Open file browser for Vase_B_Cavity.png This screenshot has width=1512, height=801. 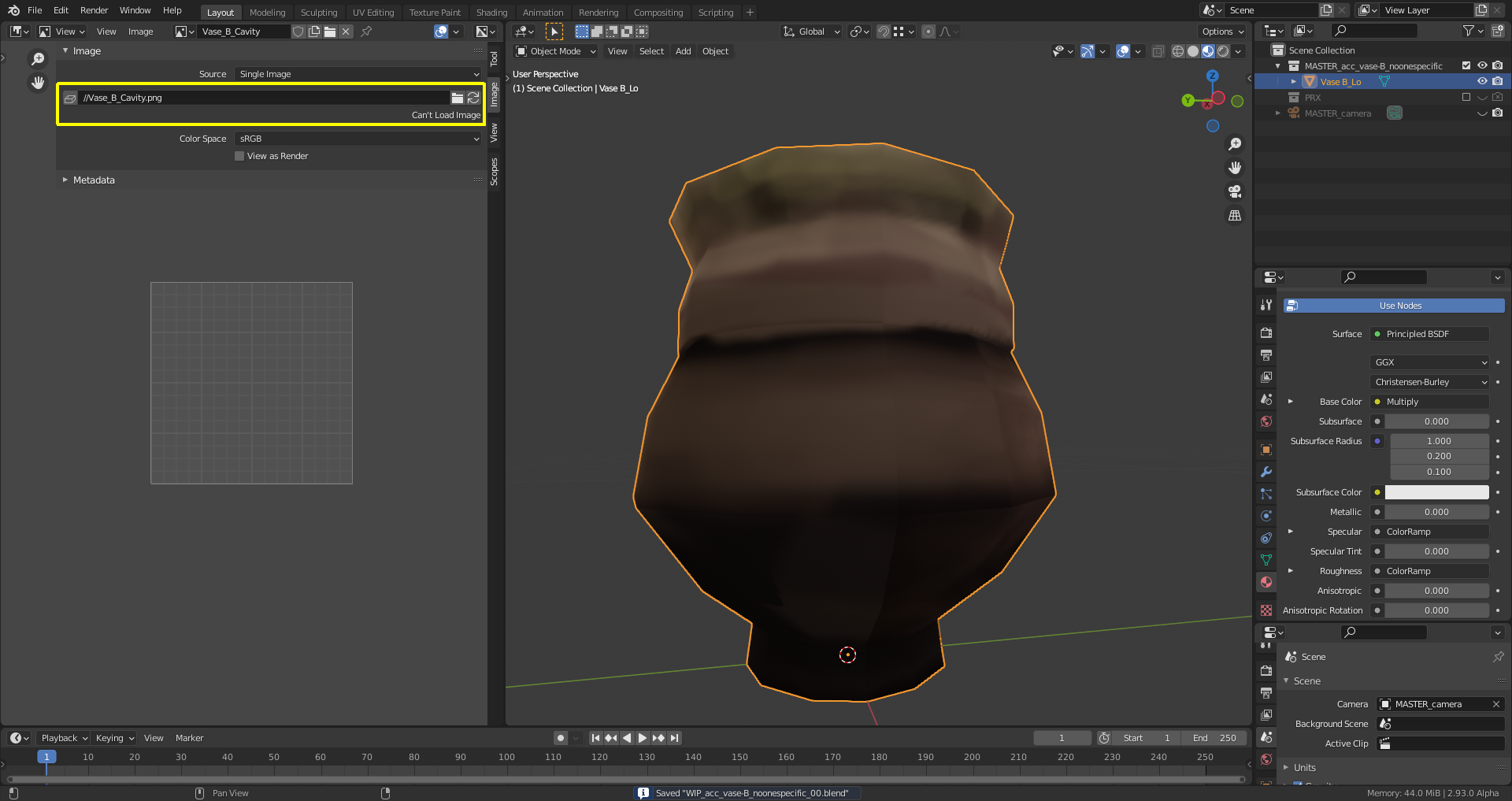[457, 98]
